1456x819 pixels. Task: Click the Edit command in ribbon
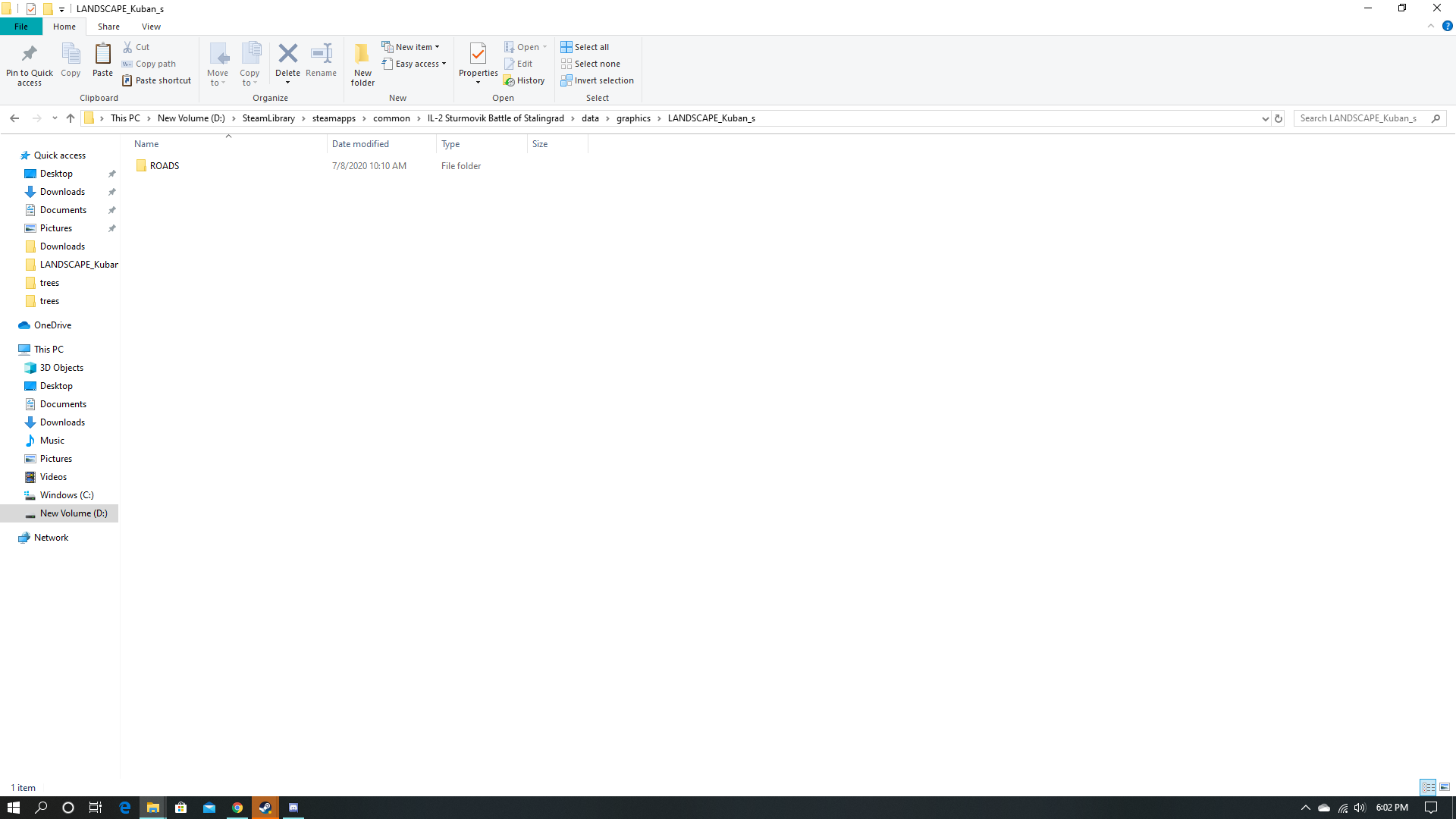click(x=519, y=64)
